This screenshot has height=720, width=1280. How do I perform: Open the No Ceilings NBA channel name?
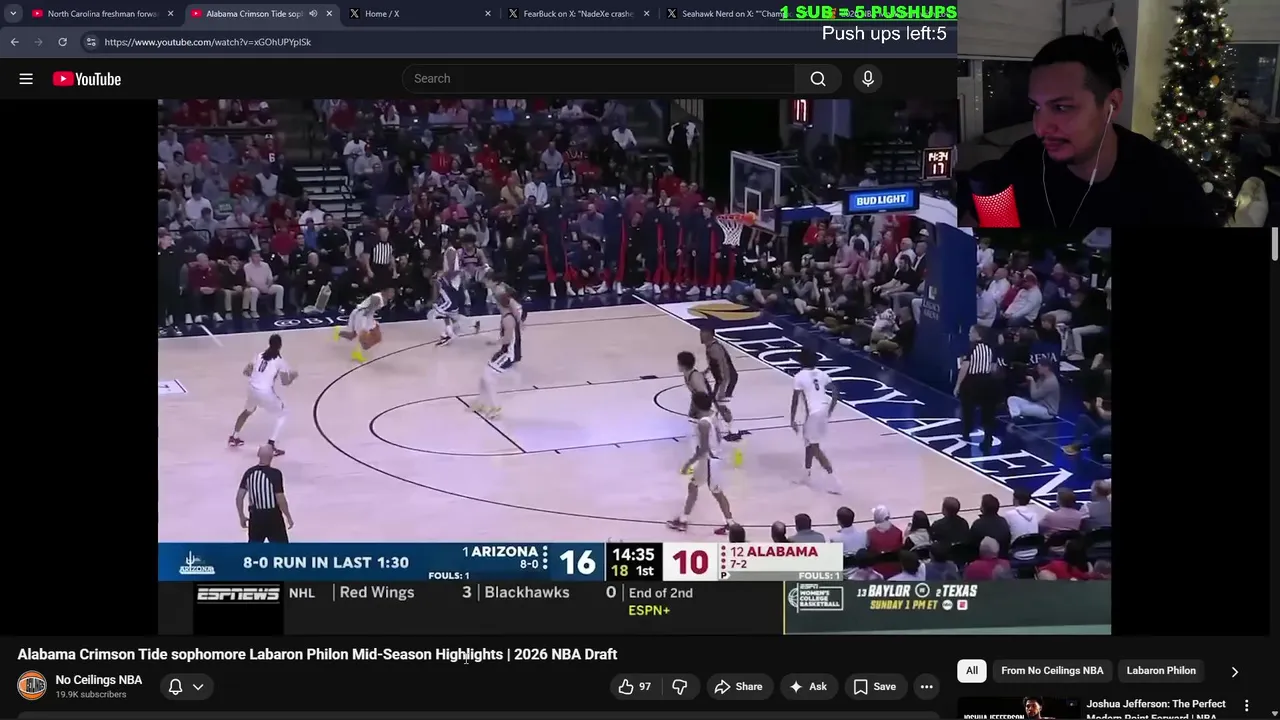(x=99, y=680)
